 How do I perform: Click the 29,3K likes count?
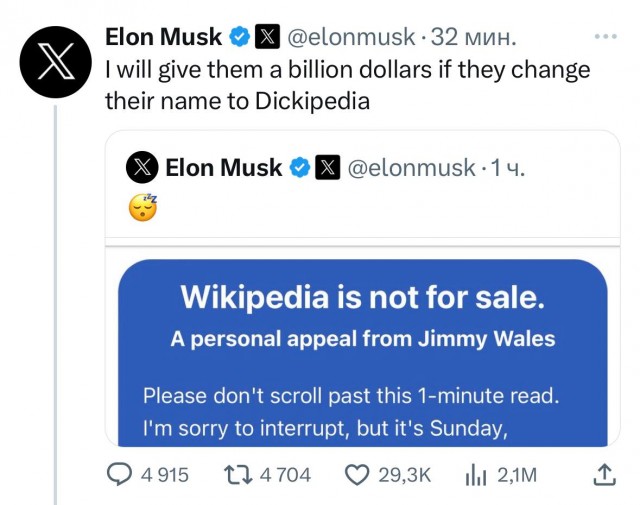tap(404, 475)
